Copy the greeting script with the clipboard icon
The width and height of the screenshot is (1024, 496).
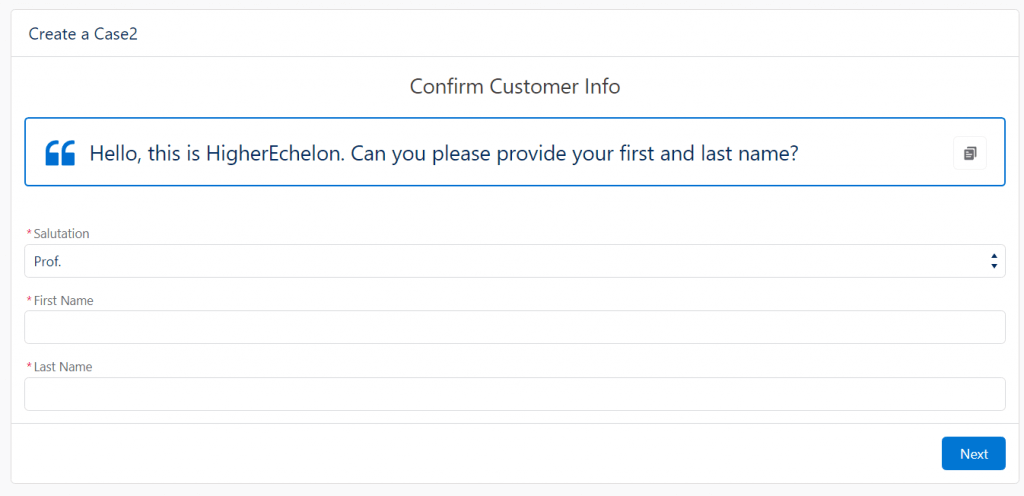tap(970, 153)
